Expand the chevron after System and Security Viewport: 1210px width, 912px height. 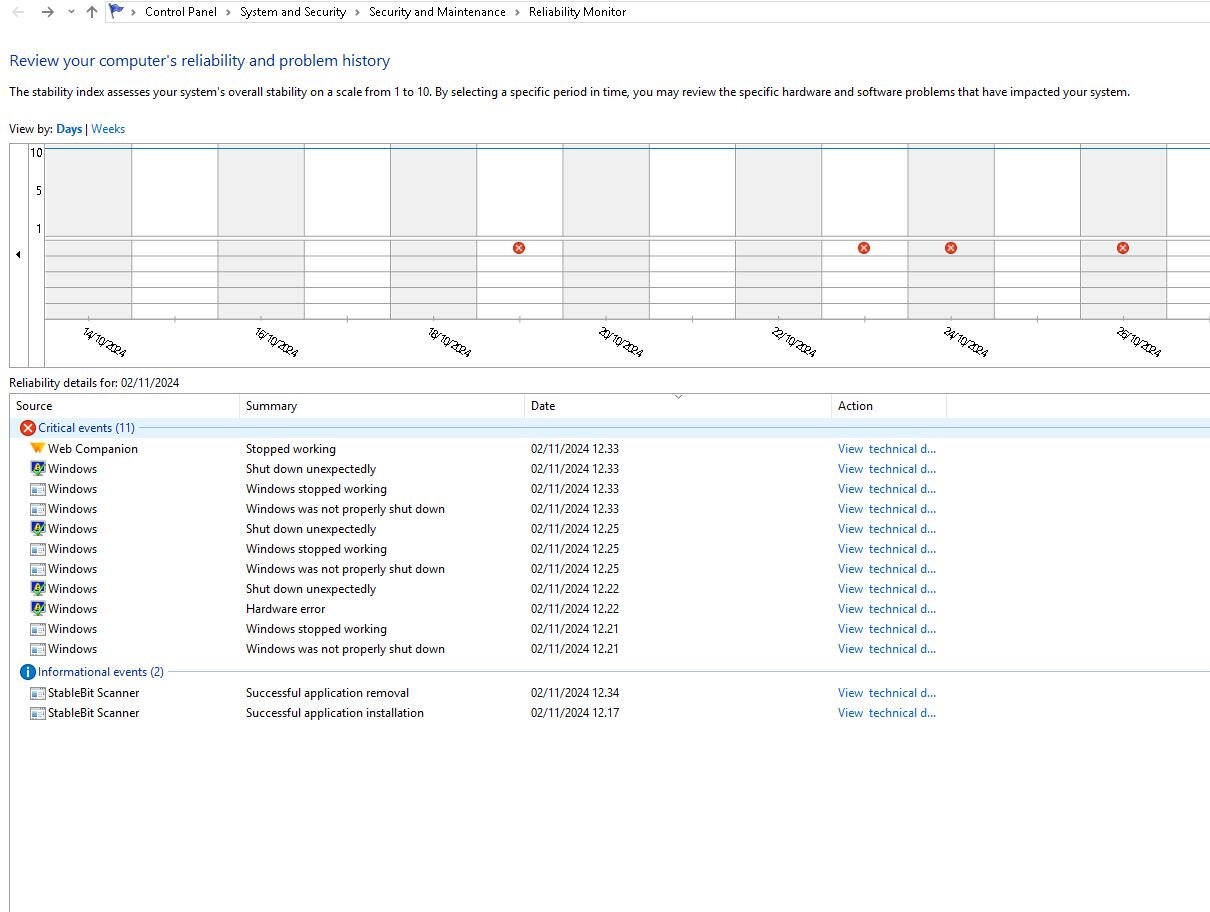pyautogui.click(x=358, y=12)
